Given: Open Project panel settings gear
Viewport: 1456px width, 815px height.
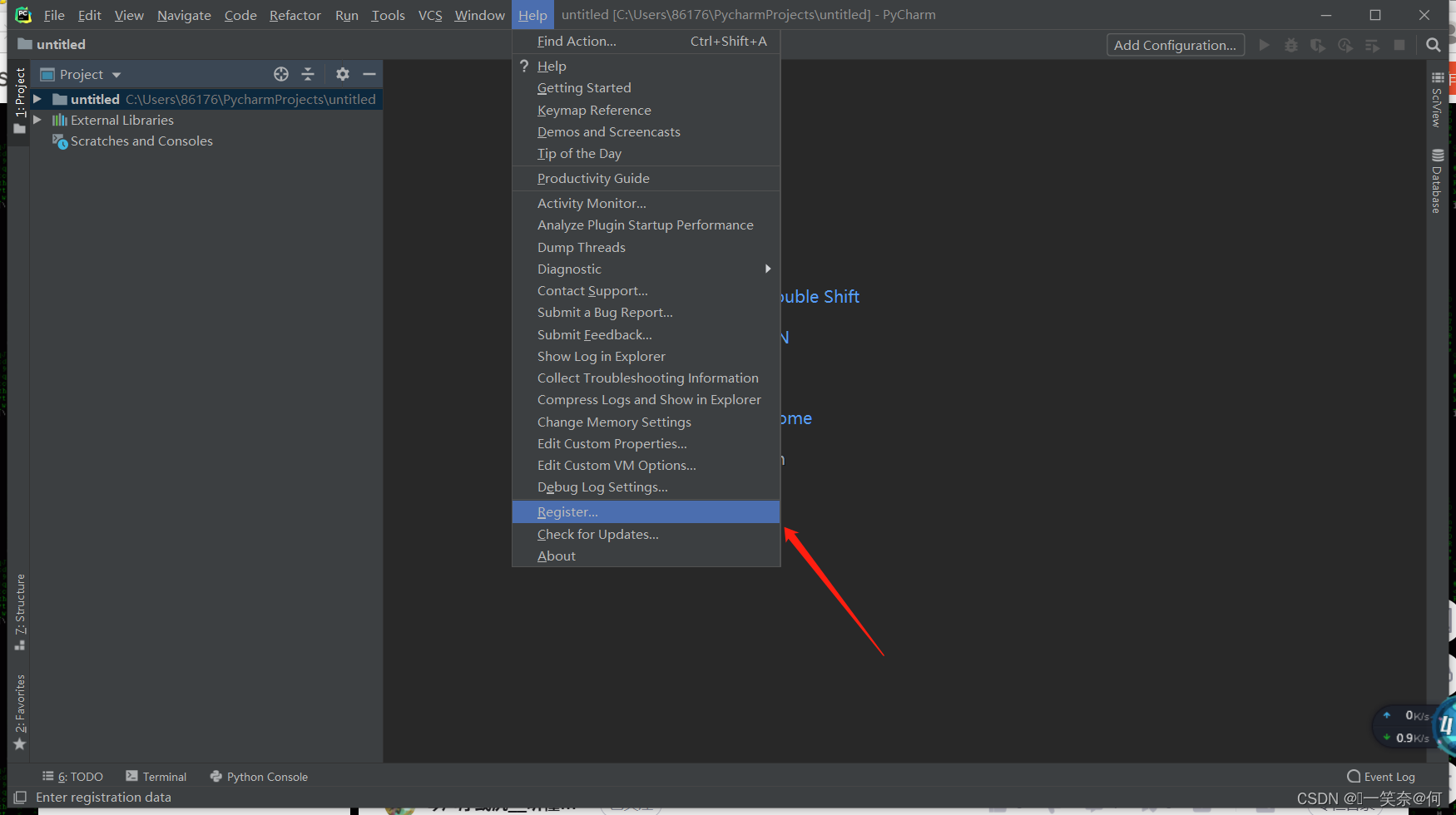Looking at the screenshot, I should point(343,74).
